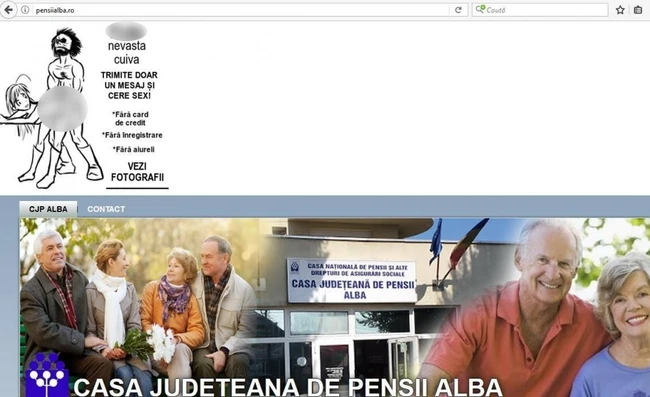Go back using the browser back arrow
Screen dimensions: 650x397
(x=8, y=10)
